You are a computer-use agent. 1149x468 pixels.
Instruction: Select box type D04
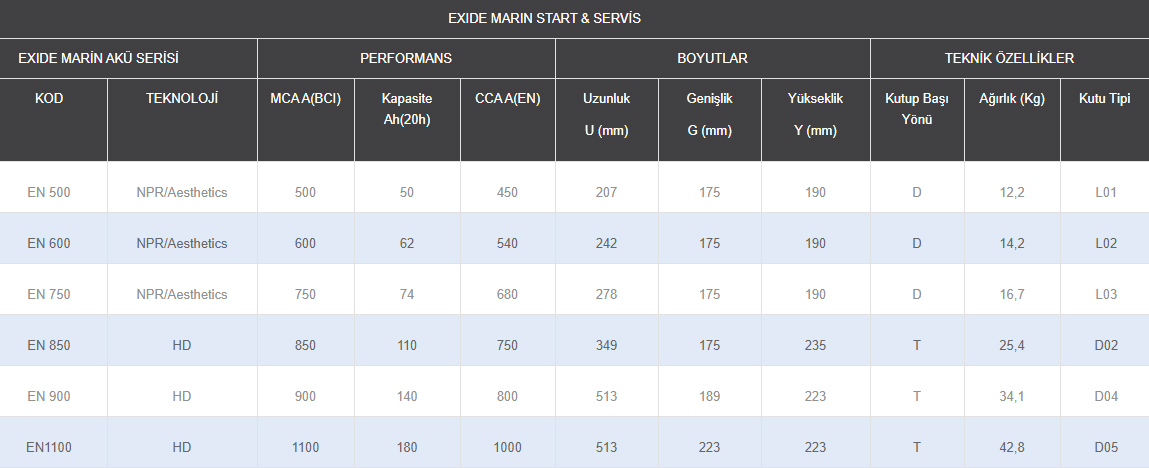[x=1106, y=396]
